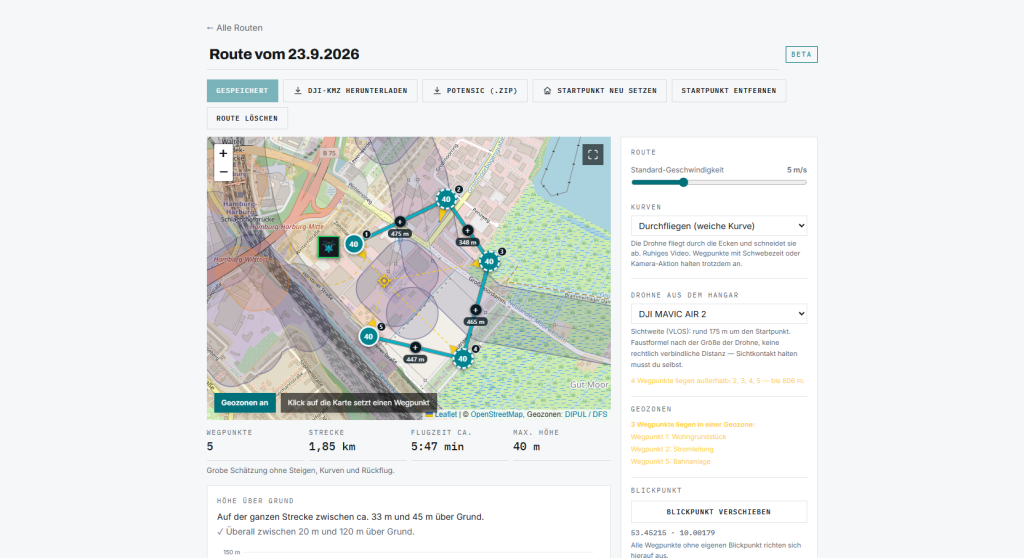The image size is (1024, 558).
Task: Click warning Wegpunkt 5: Bahnanlage
Action: click(x=671, y=461)
